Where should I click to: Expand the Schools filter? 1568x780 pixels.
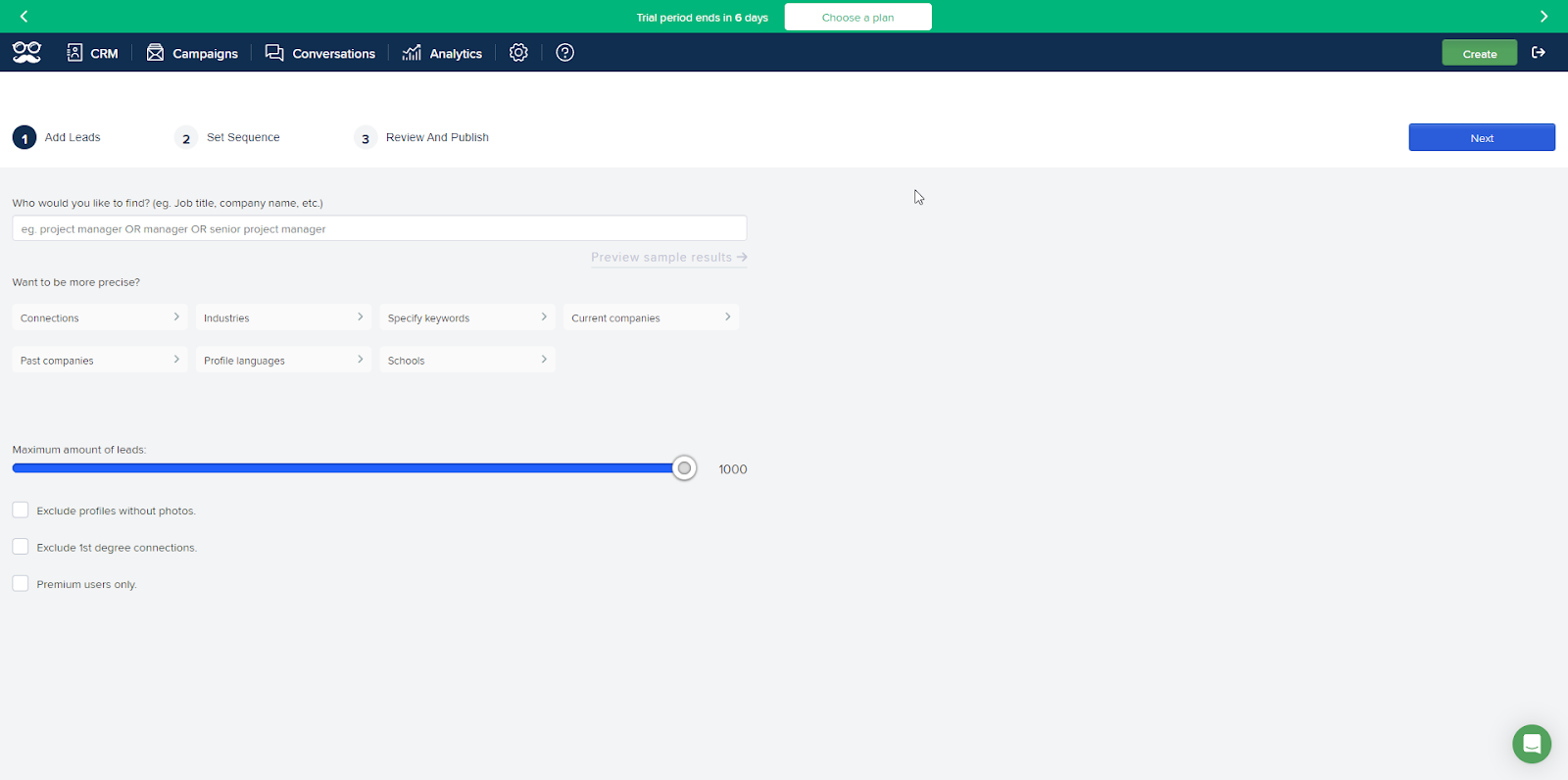(x=467, y=360)
